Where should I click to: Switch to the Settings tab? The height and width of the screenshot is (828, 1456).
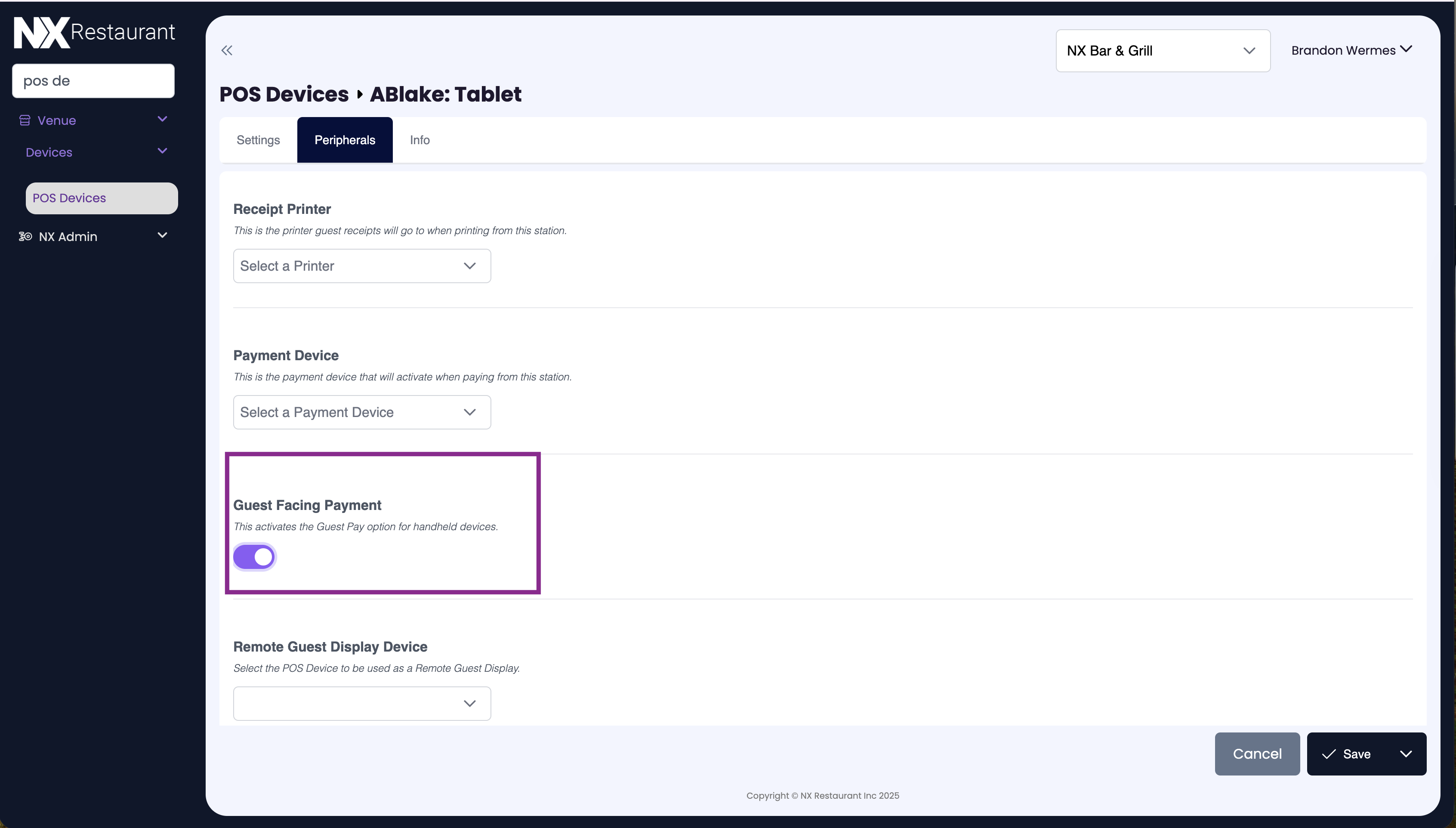click(x=258, y=140)
